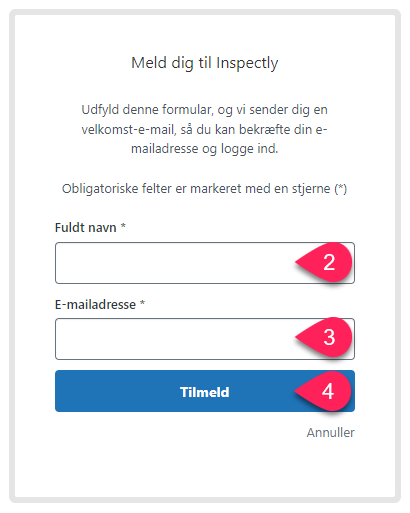Click the red callout marker numbered 3
Image resolution: width=410 pixels, height=513 pixels.
pos(324,337)
